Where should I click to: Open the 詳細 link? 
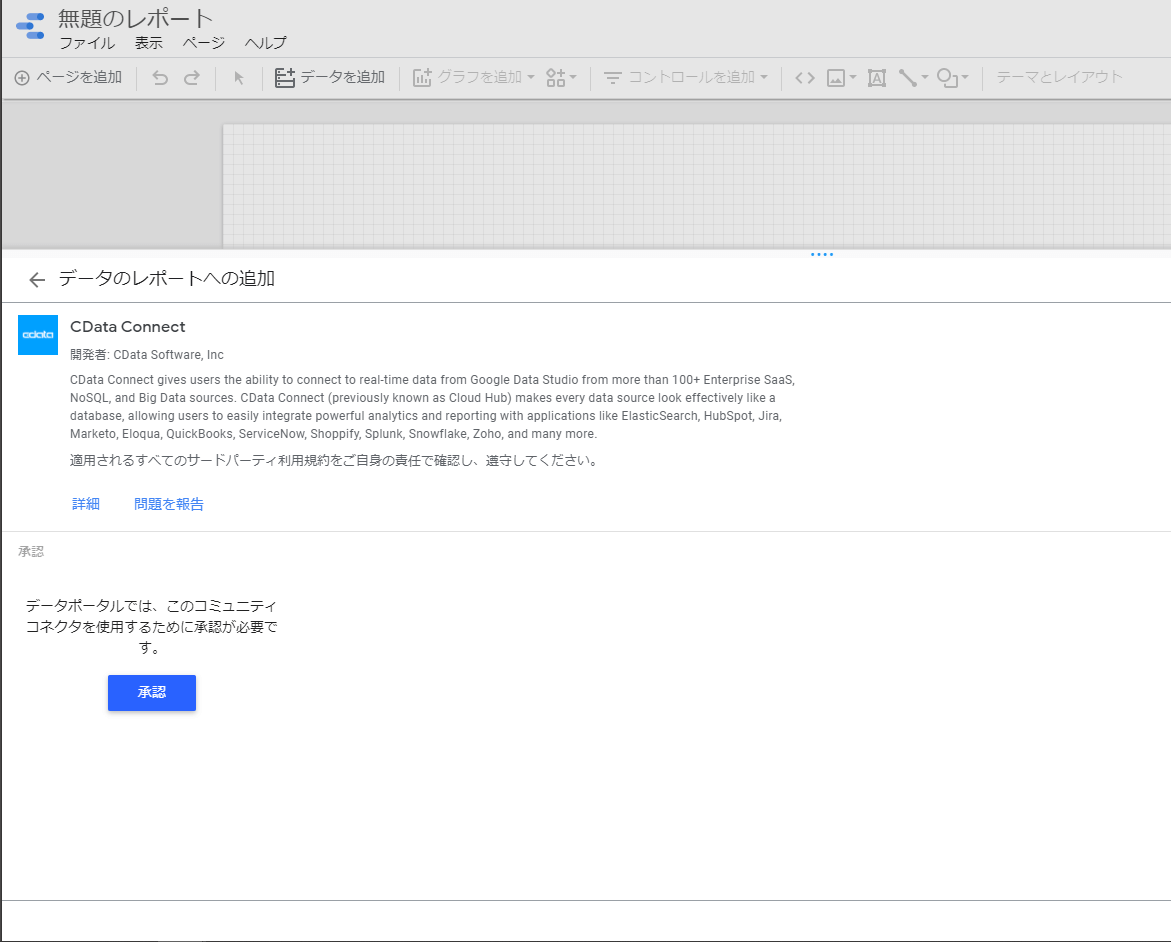coord(86,504)
